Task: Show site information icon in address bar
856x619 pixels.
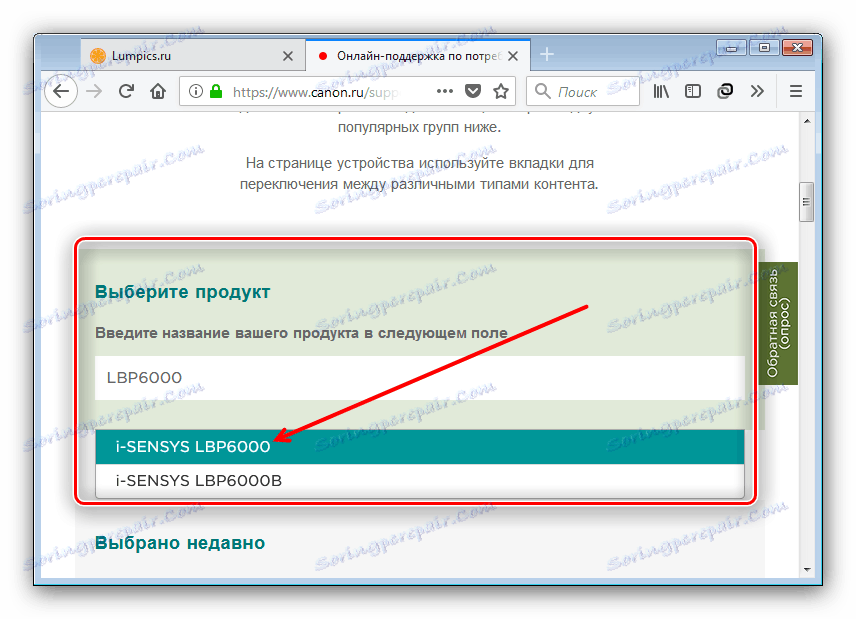Action: (195, 91)
